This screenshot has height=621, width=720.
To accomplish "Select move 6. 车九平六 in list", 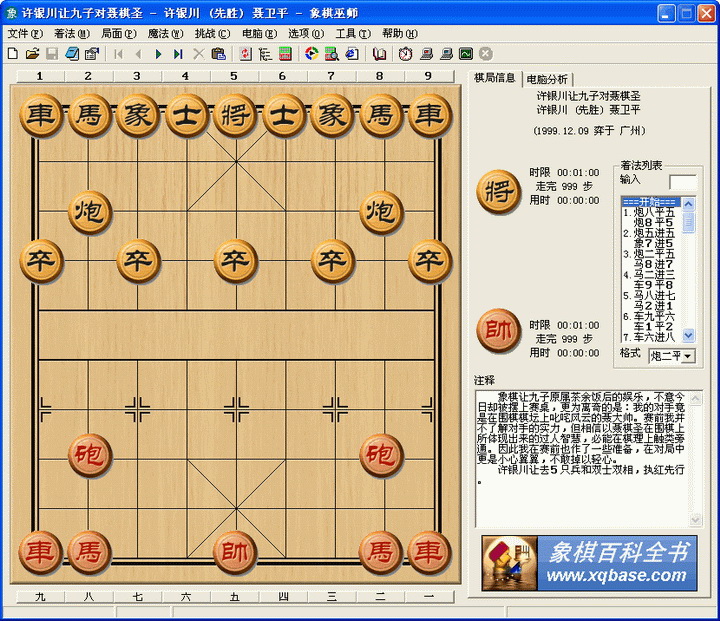I will pyautogui.click(x=649, y=316).
